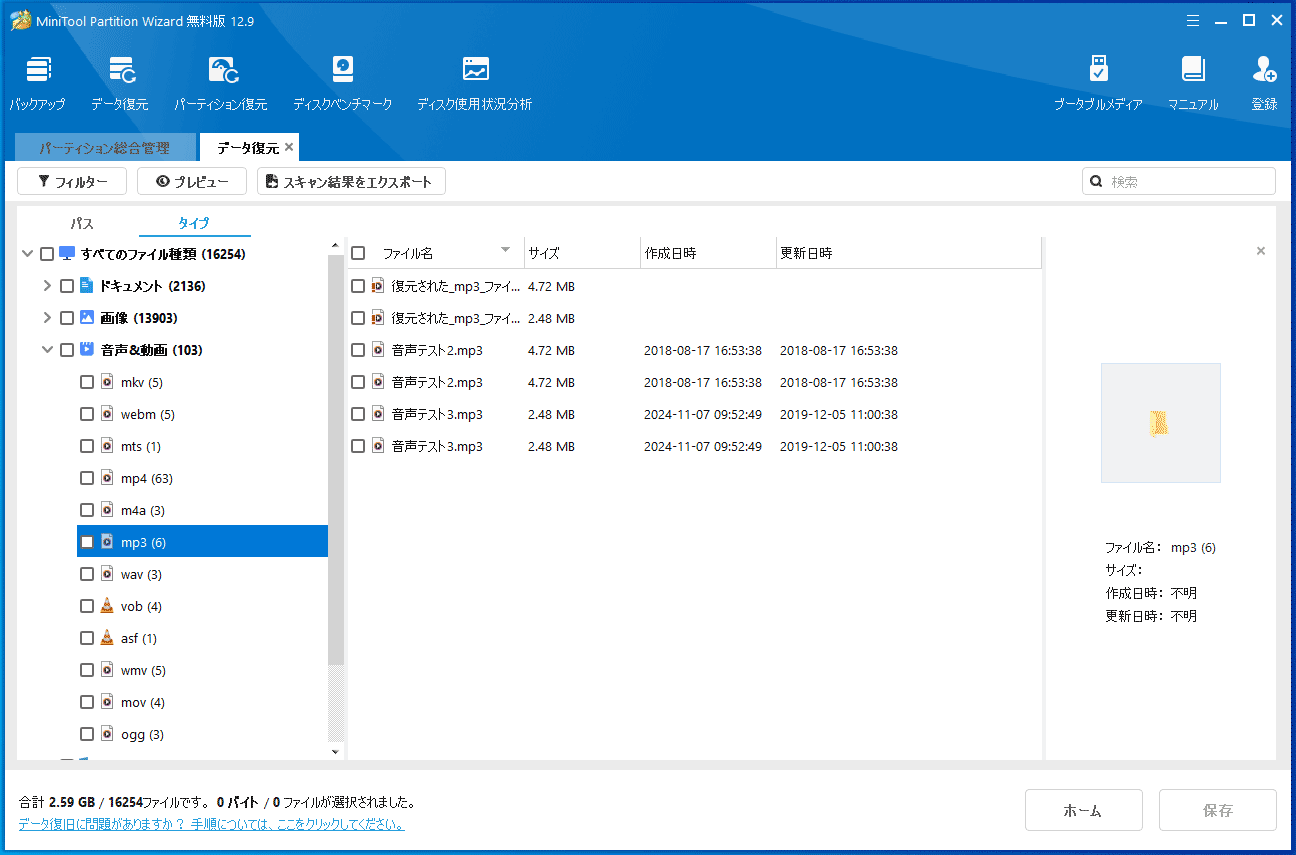Click the mkv file type icon
Image resolution: width=1296 pixels, height=855 pixels.
108,382
